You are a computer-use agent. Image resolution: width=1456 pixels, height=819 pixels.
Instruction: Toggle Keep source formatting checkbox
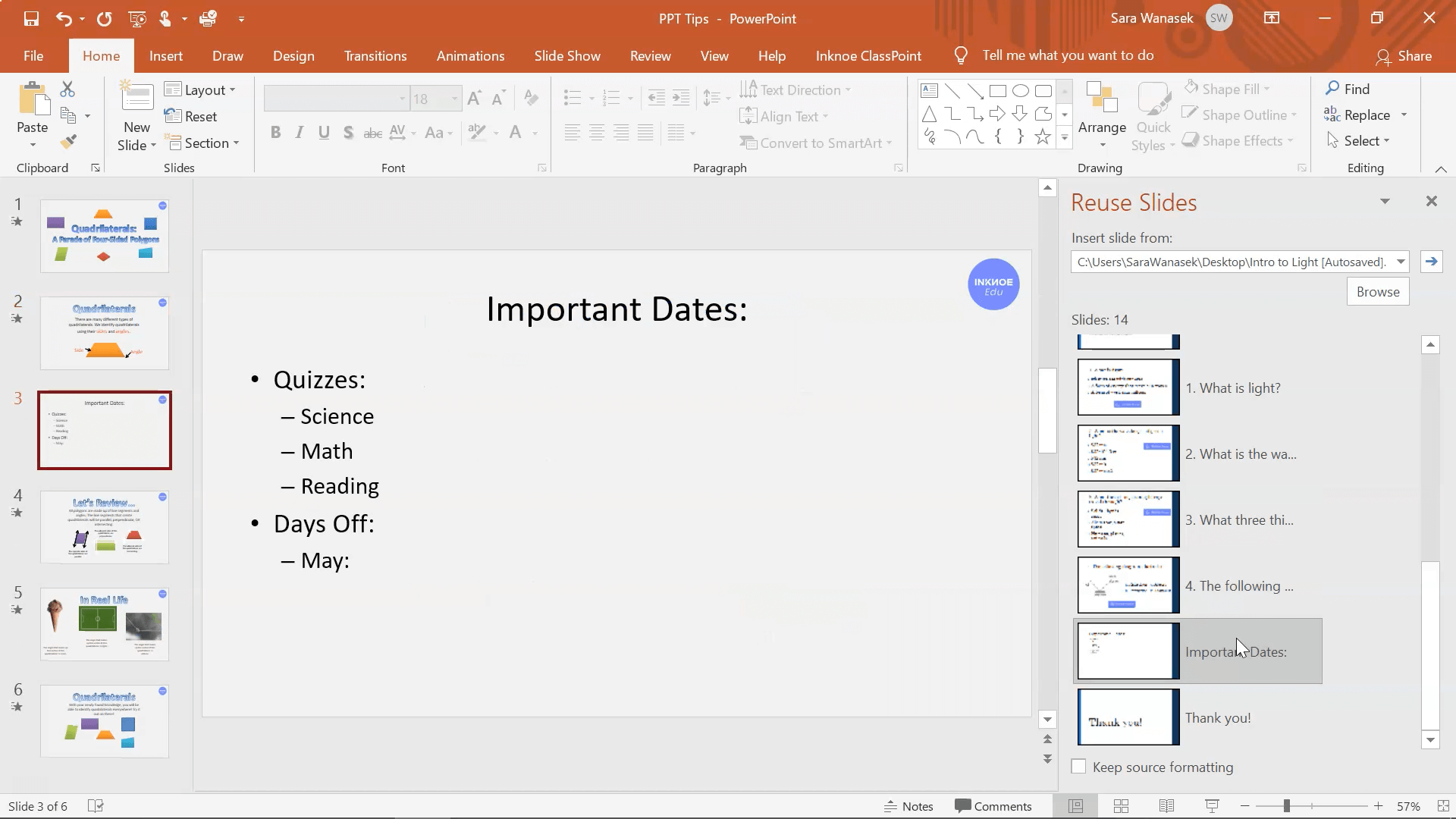pyautogui.click(x=1078, y=766)
